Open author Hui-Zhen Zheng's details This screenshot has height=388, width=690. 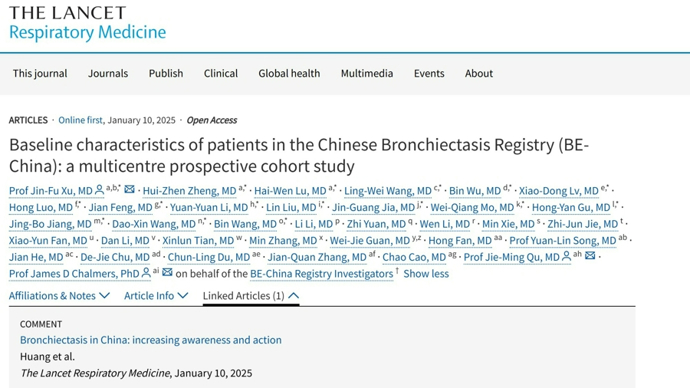[190, 191]
